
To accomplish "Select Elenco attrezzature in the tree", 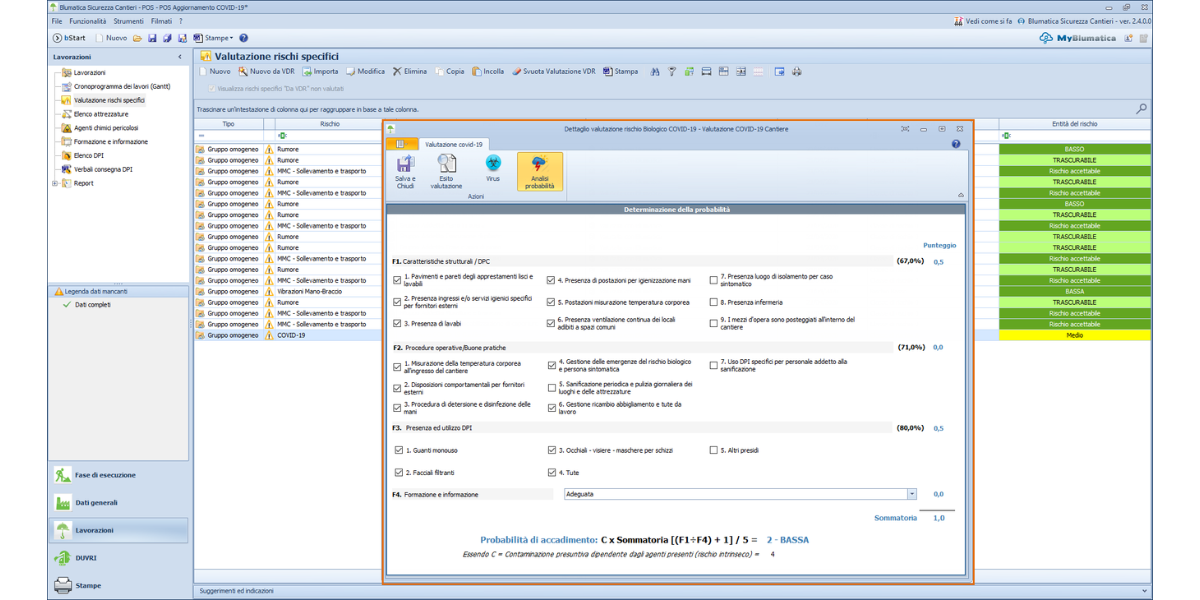I will click(x=101, y=114).
